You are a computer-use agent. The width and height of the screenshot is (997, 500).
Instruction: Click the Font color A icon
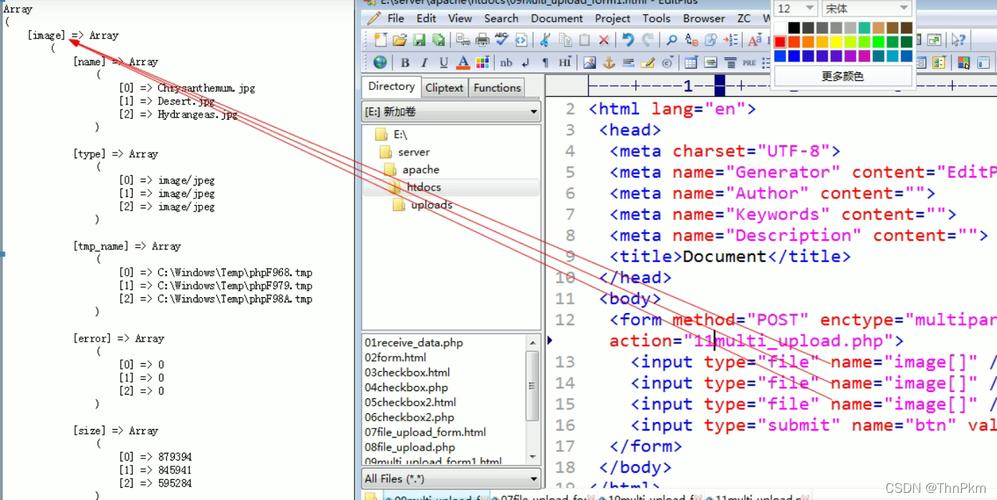(463, 62)
